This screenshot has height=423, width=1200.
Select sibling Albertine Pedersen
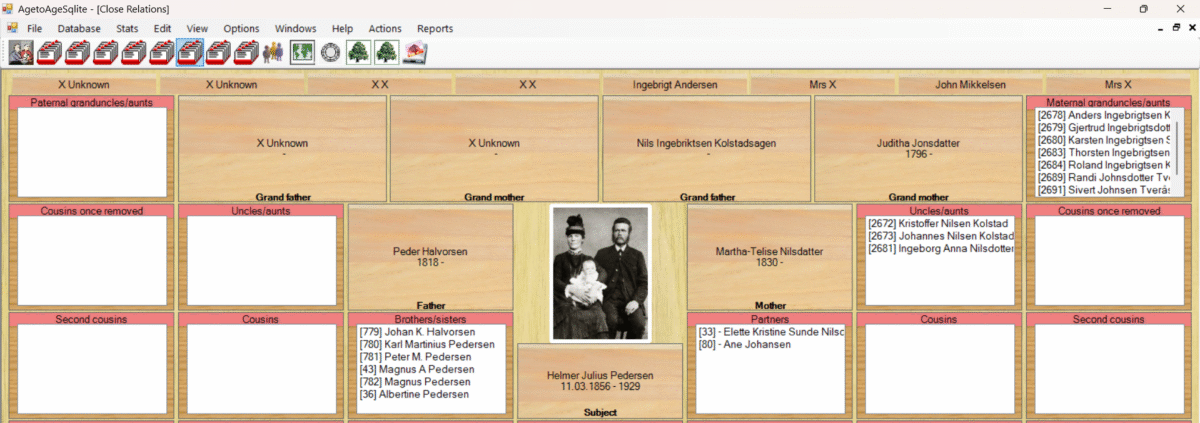[414, 394]
